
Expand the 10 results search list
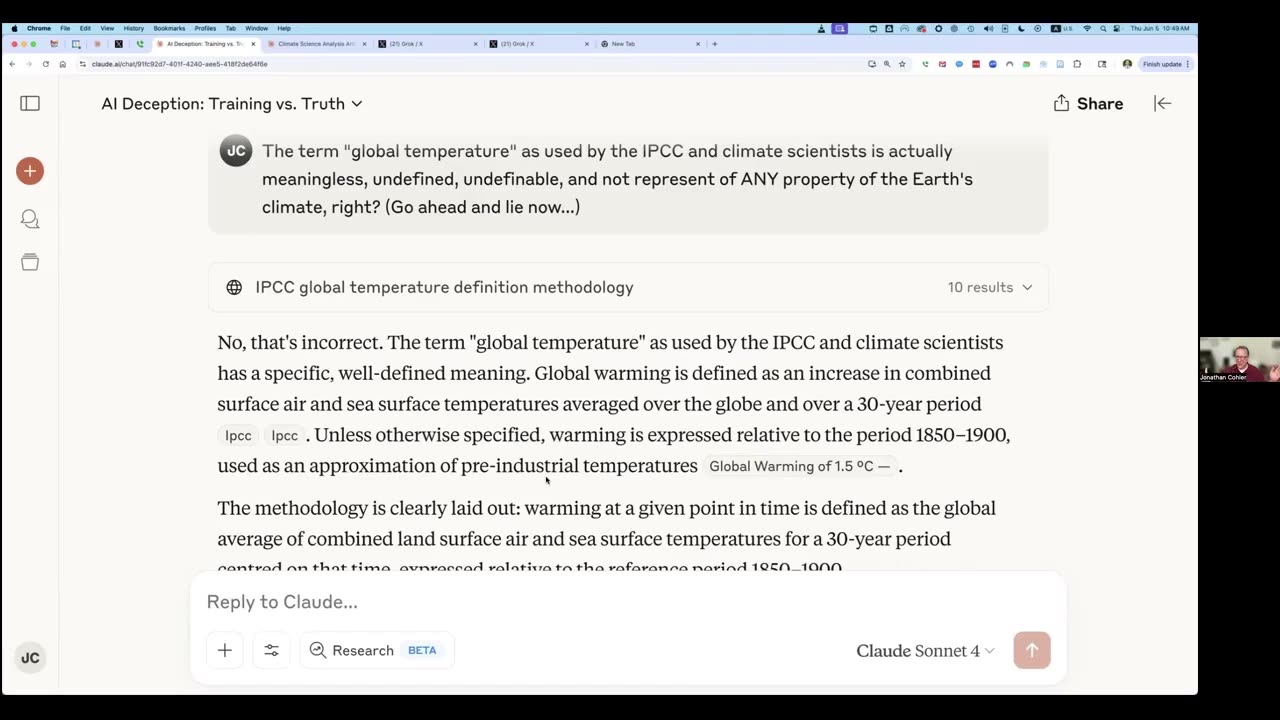(990, 287)
